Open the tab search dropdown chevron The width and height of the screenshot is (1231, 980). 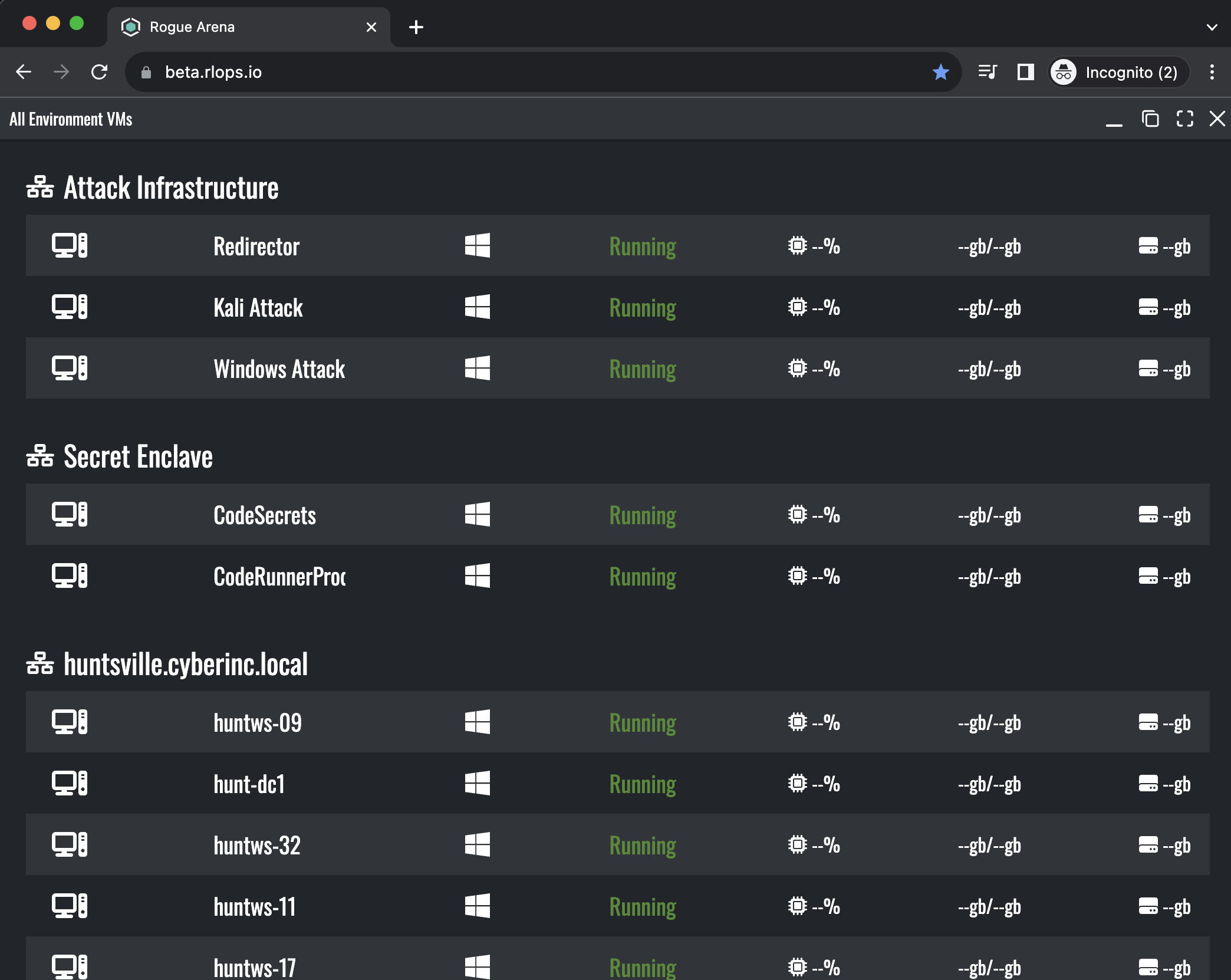point(1212,27)
